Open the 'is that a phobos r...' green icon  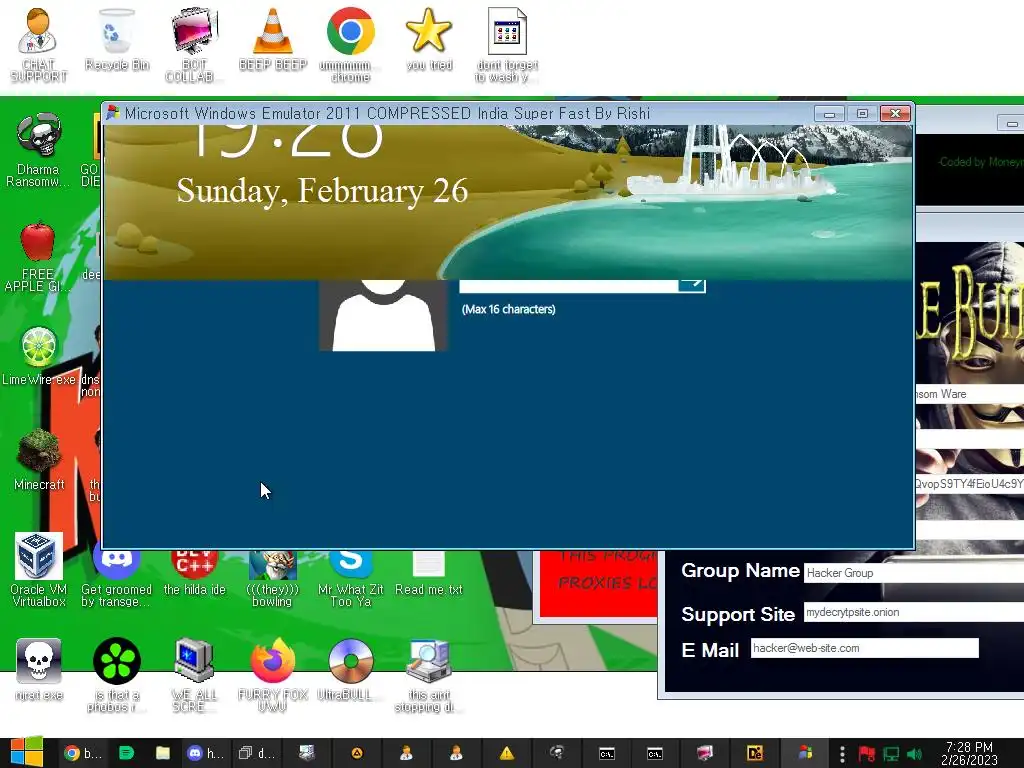(117, 675)
